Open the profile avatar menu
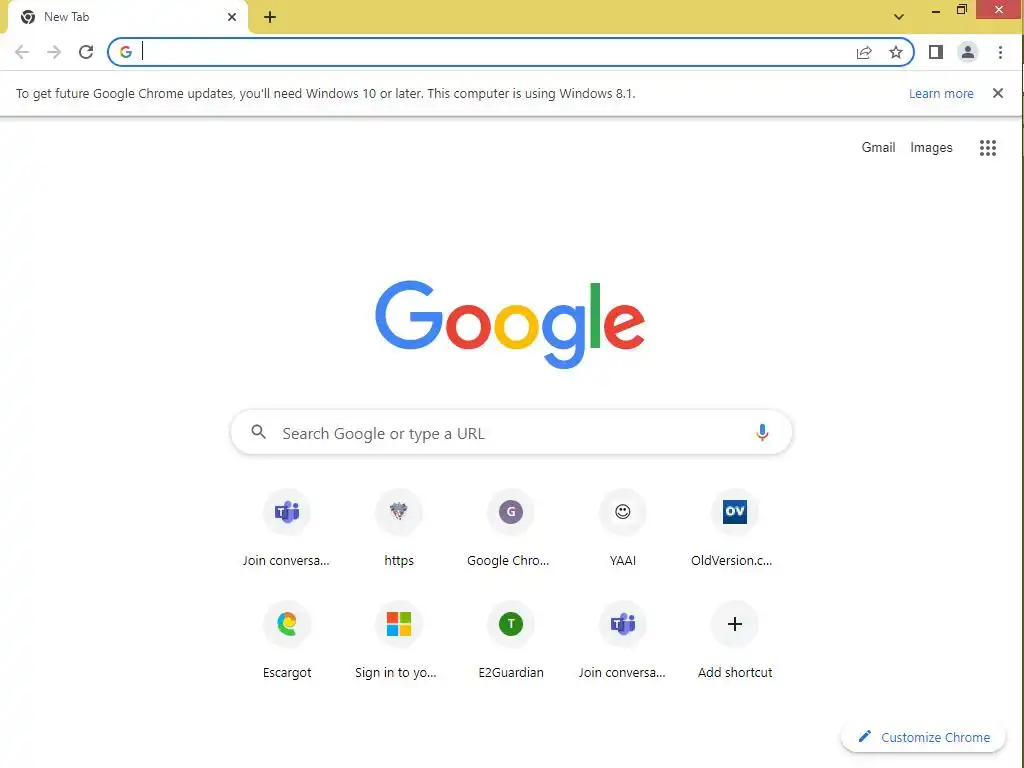This screenshot has height=768, width=1024. point(967,52)
